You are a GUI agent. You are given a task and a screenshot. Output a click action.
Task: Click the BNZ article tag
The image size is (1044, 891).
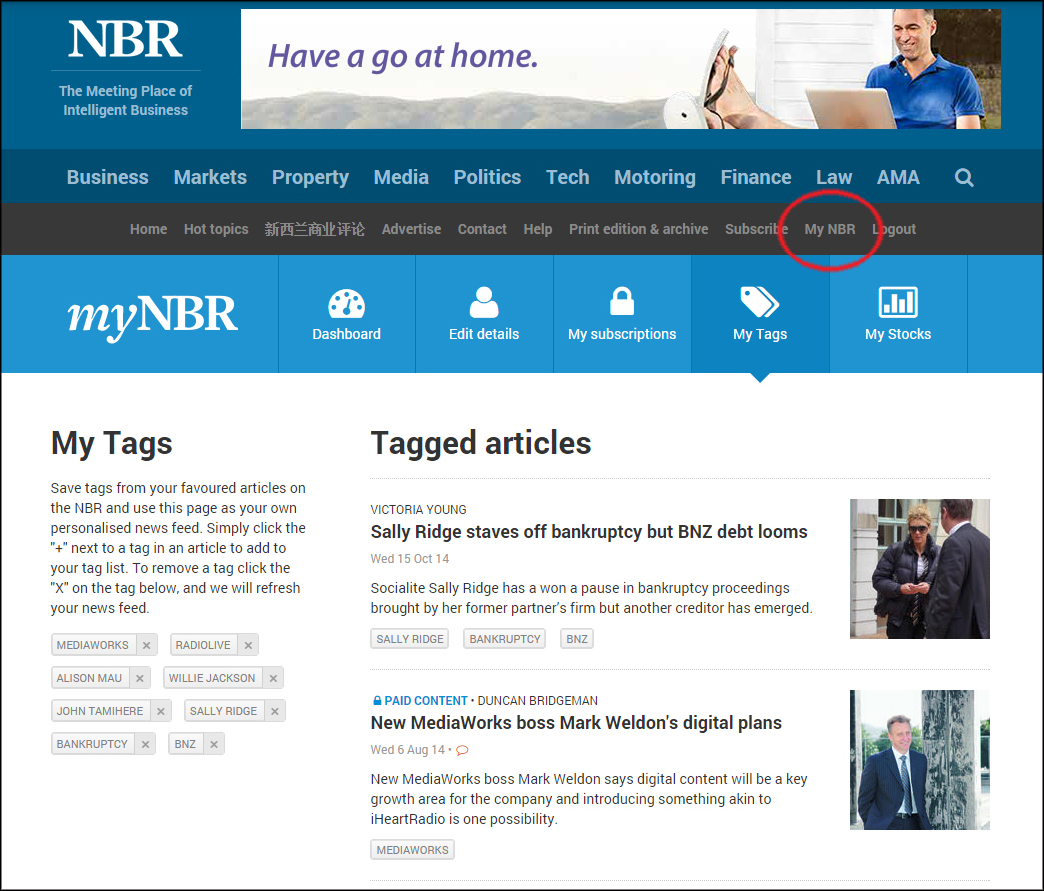coord(577,639)
